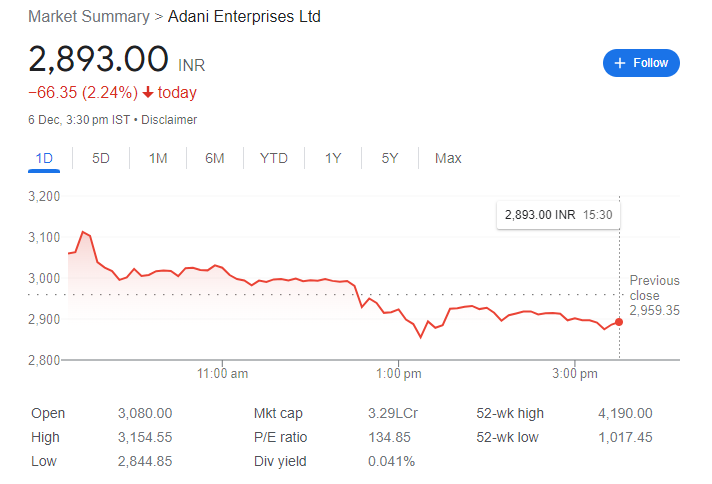This screenshot has height=484, width=712.
Task: Switch to the 5D tab
Action: (101, 158)
